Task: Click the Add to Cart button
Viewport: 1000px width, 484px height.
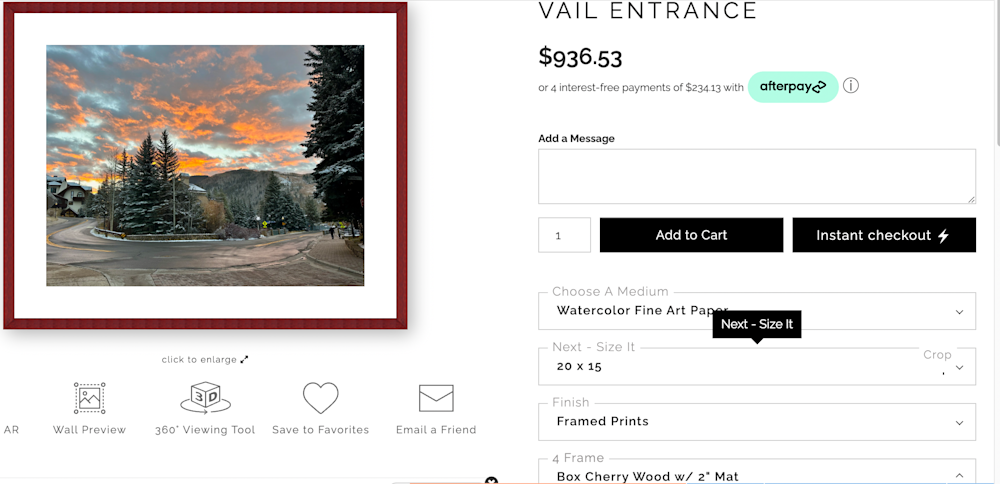Action: pyautogui.click(x=691, y=235)
